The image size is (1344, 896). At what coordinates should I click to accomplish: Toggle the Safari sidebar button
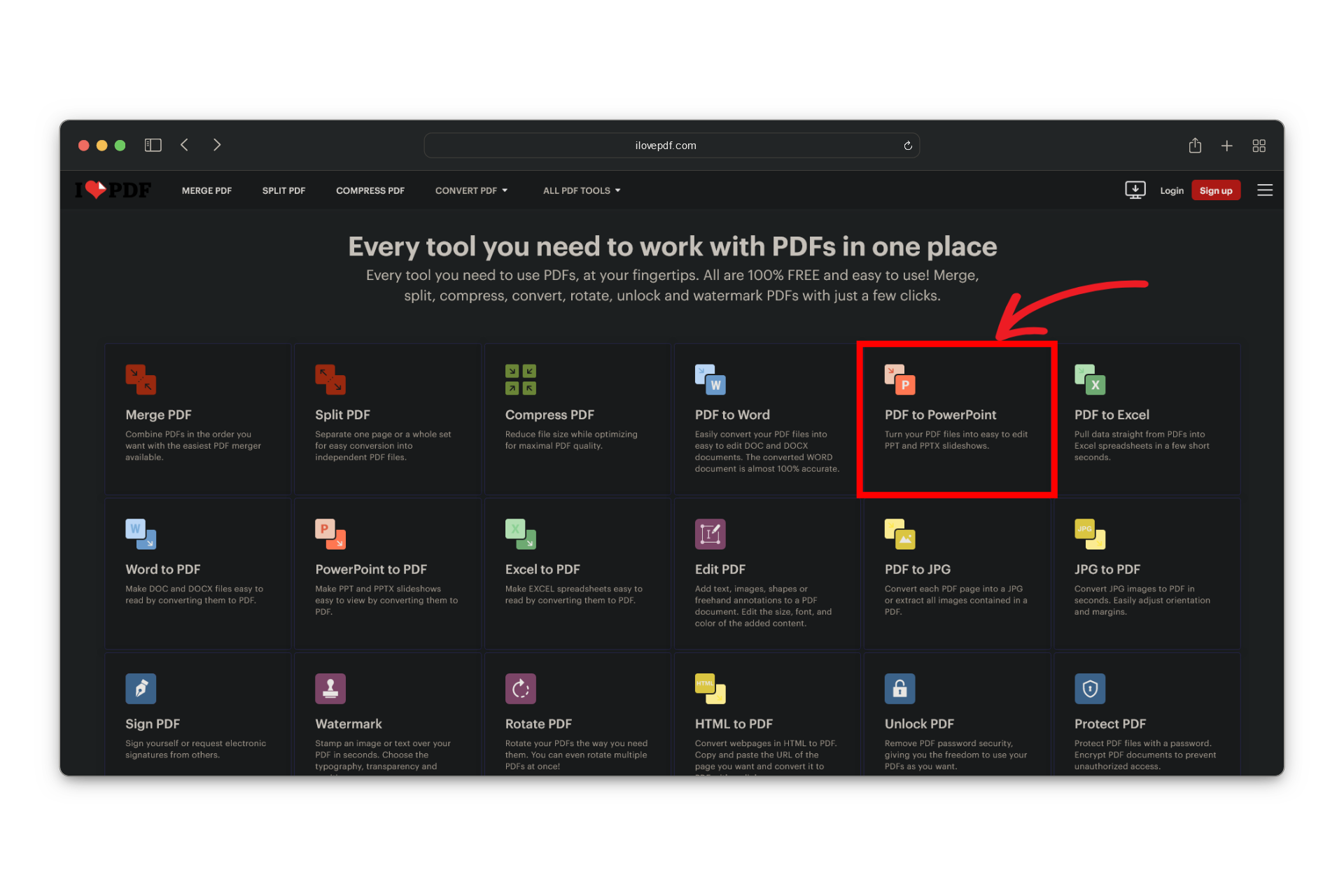153,145
